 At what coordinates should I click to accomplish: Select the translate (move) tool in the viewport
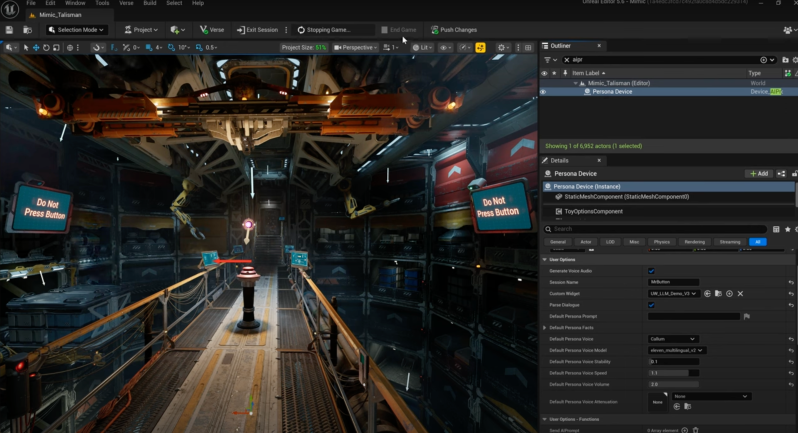[x=36, y=47]
